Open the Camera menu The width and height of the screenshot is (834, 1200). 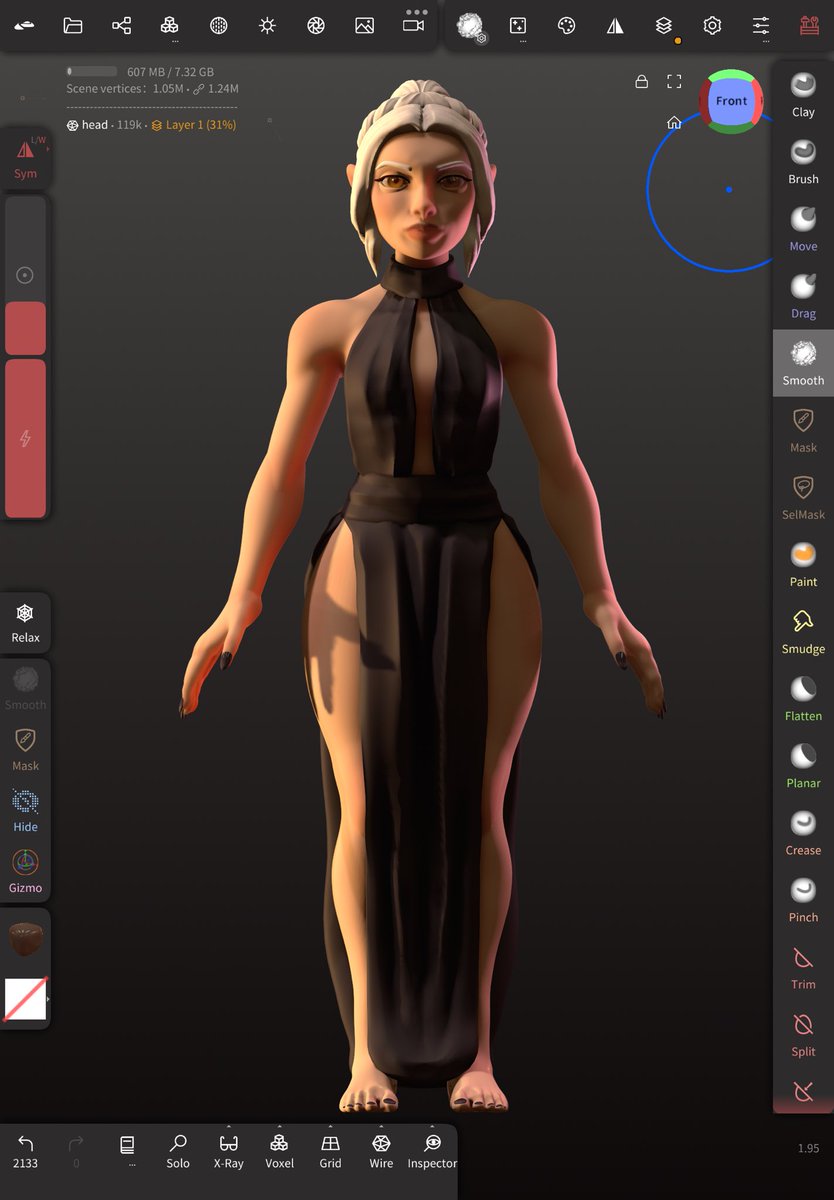coord(414,26)
